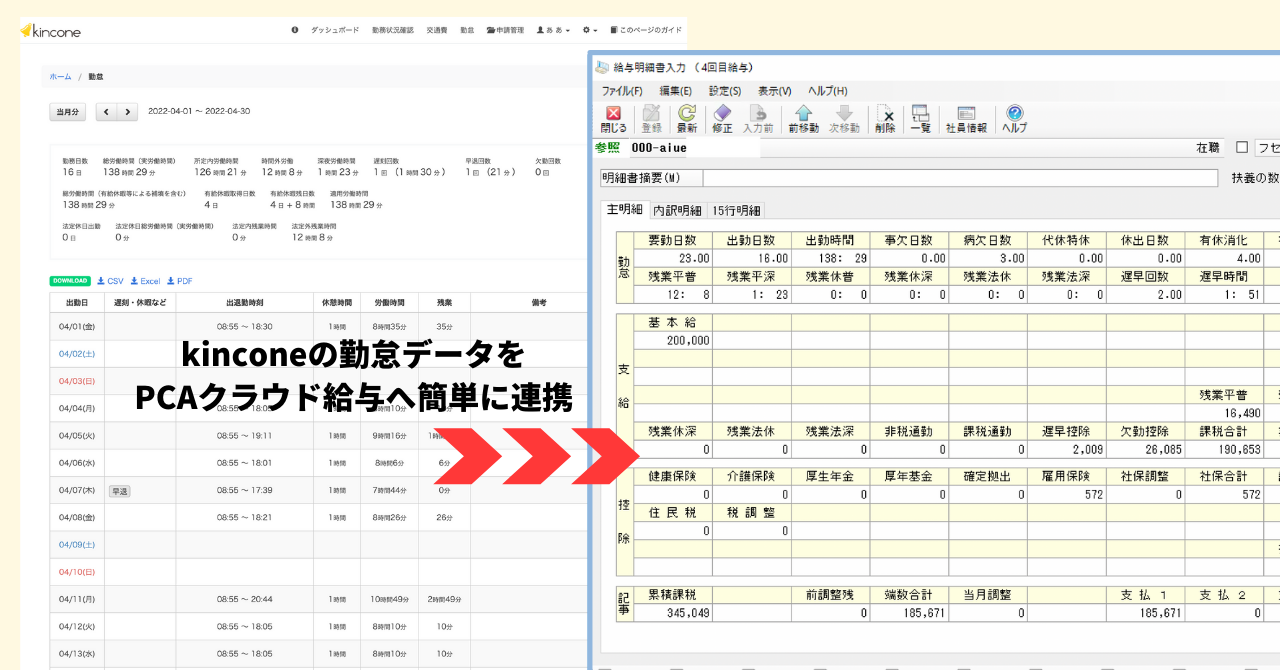Click the info icon in kincone navbar
This screenshot has height=670, width=1280.
pyautogui.click(x=295, y=31)
